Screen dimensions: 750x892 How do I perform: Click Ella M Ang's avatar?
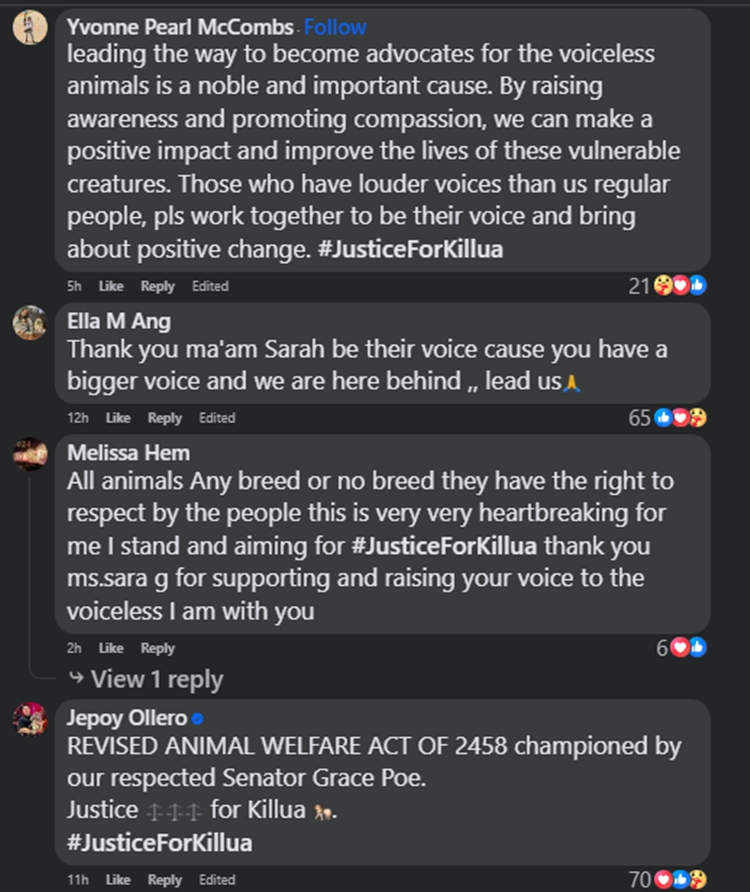pos(29,322)
